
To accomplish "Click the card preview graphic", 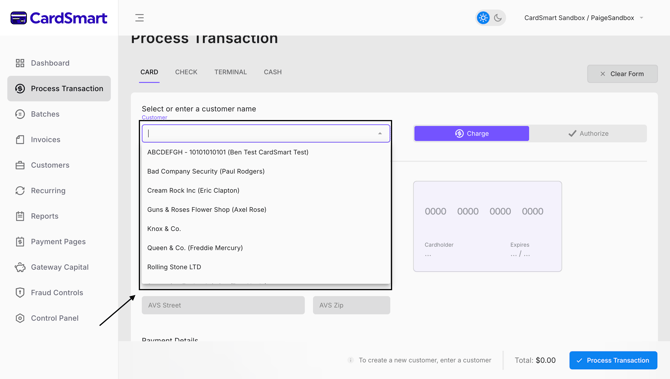I will point(487,226).
